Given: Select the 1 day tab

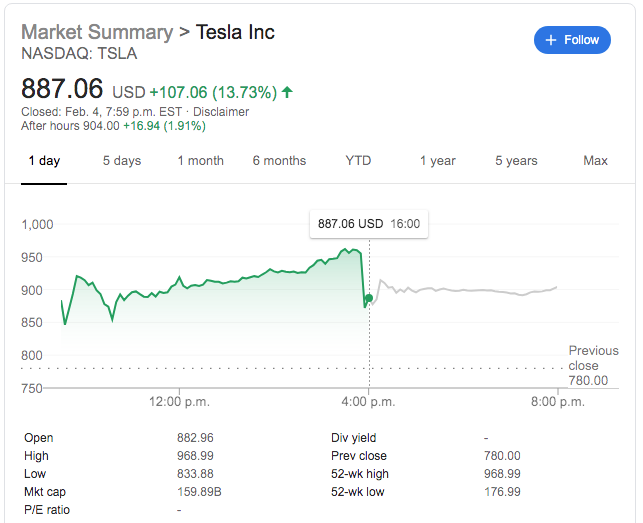Looking at the screenshot, I should [44, 161].
